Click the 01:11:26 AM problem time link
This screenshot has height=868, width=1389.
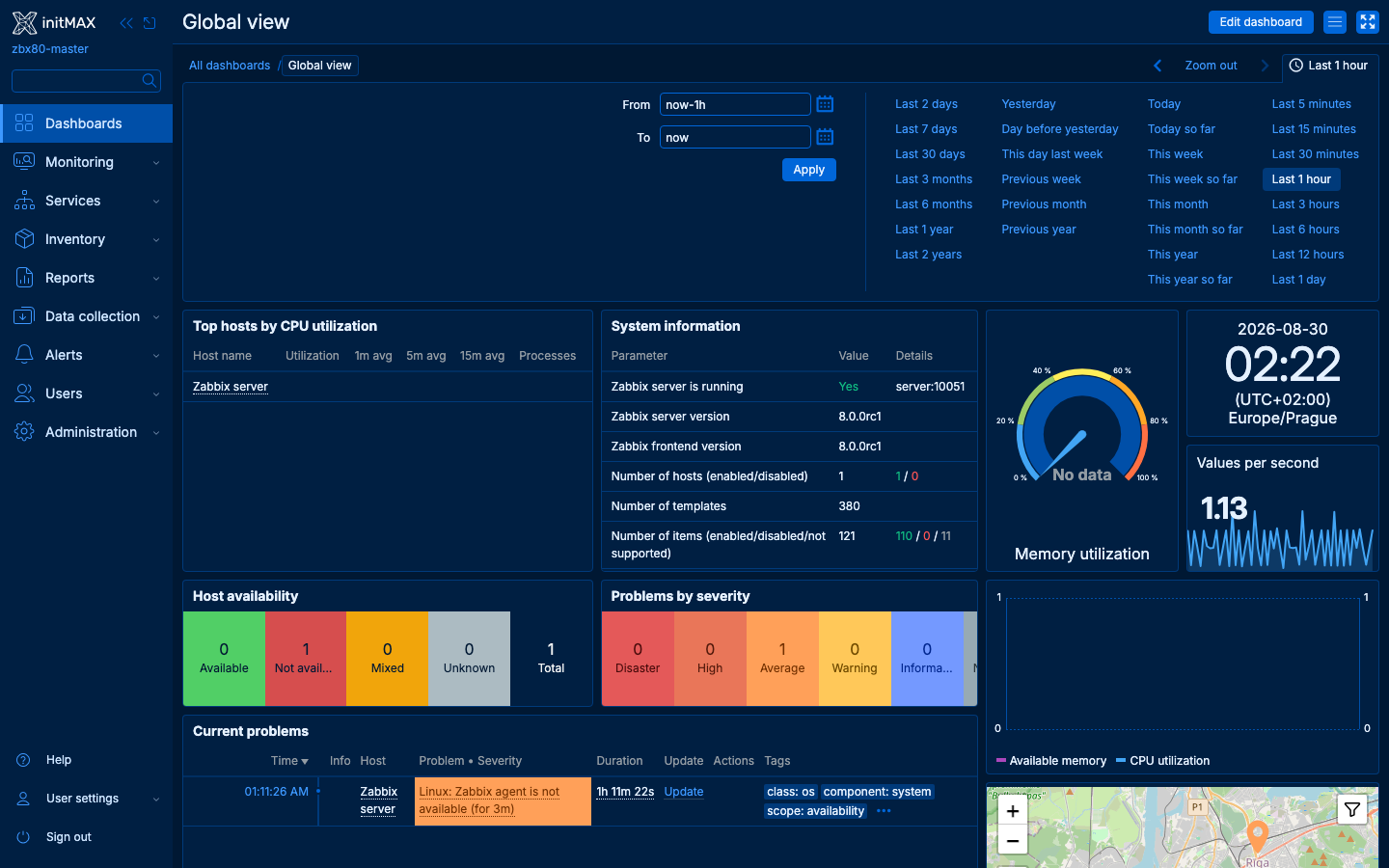[x=277, y=792]
